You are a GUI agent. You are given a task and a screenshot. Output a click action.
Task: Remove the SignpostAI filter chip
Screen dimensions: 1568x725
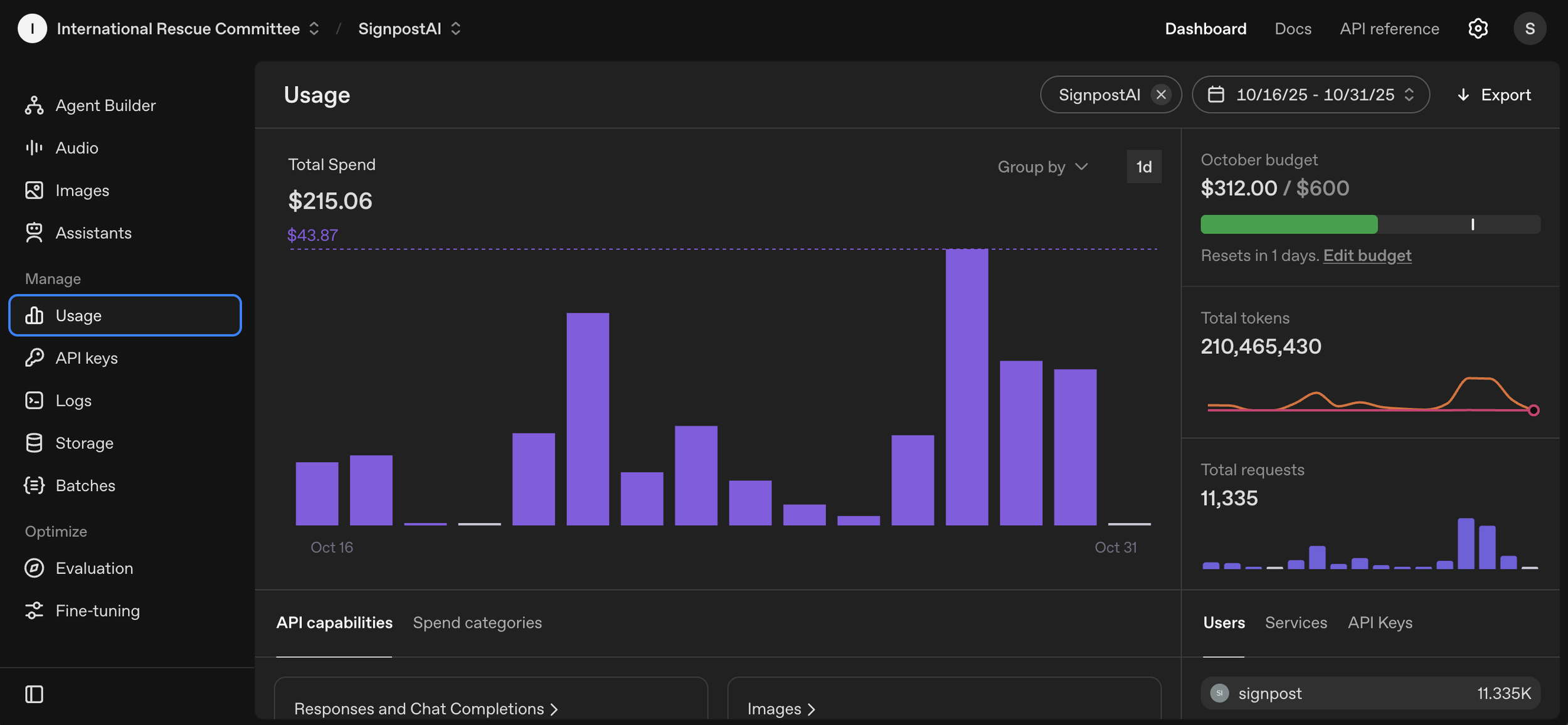pyautogui.click(x=1161, y=95)
